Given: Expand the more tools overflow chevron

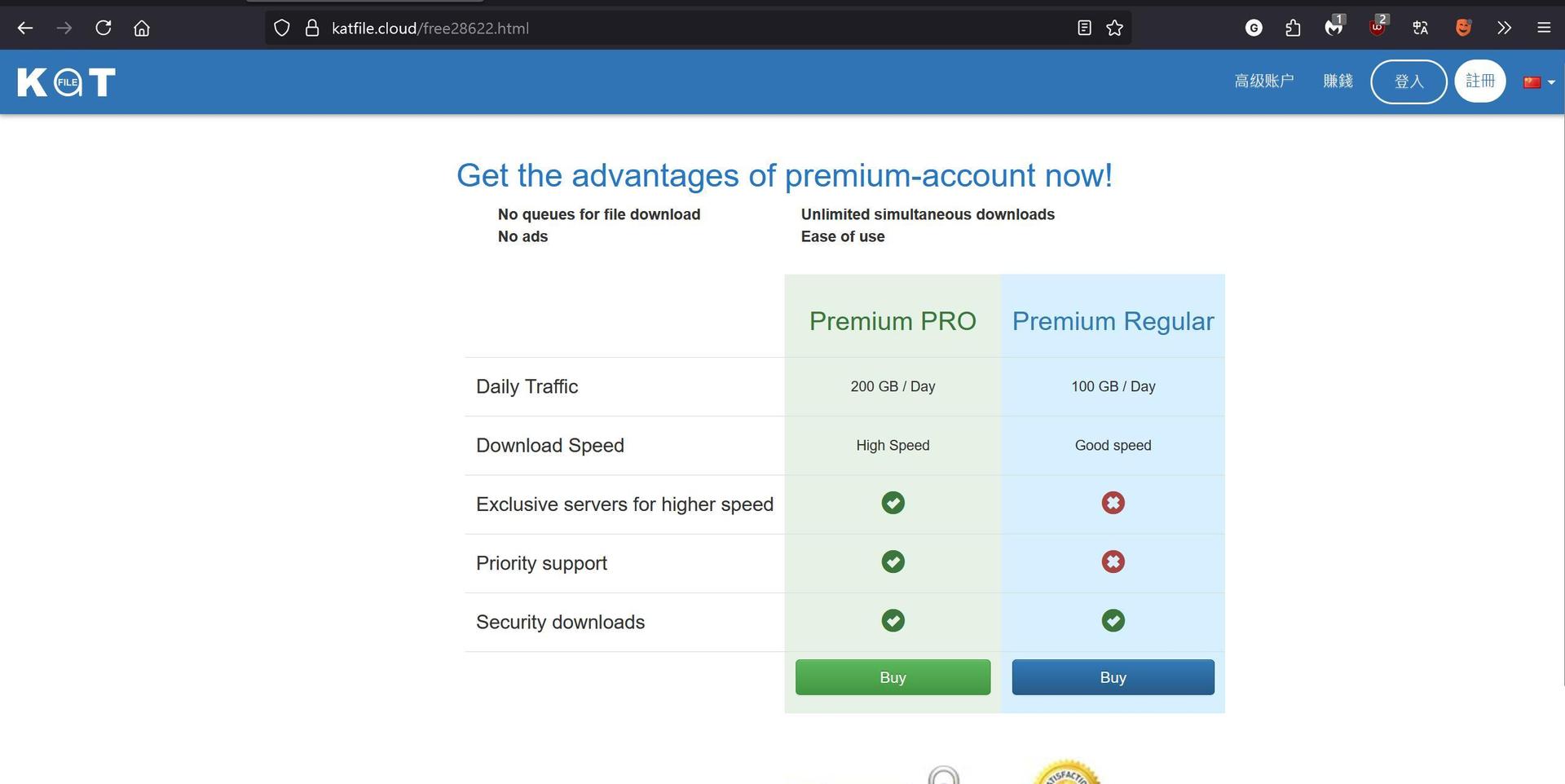Looking at the screenshot, I should [x=1504, y=29].
